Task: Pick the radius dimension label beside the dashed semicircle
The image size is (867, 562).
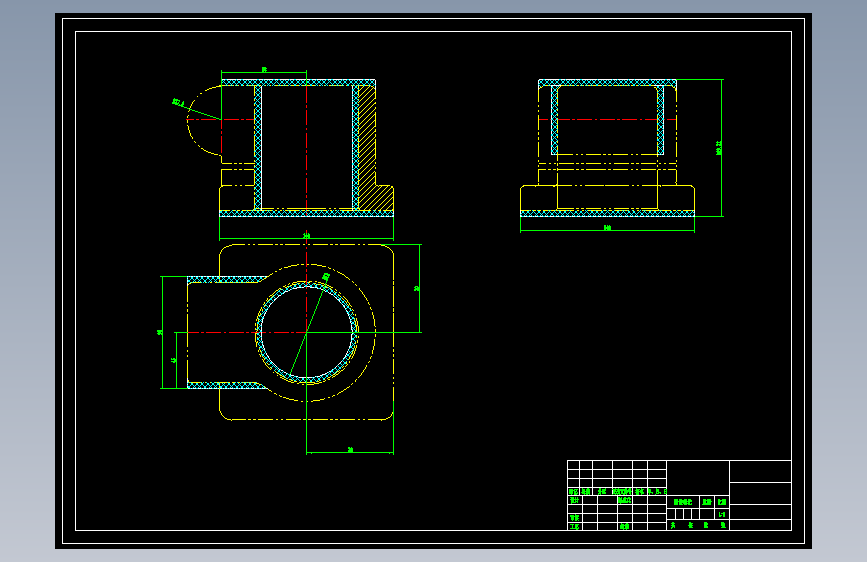Action: tap(177, 102)
